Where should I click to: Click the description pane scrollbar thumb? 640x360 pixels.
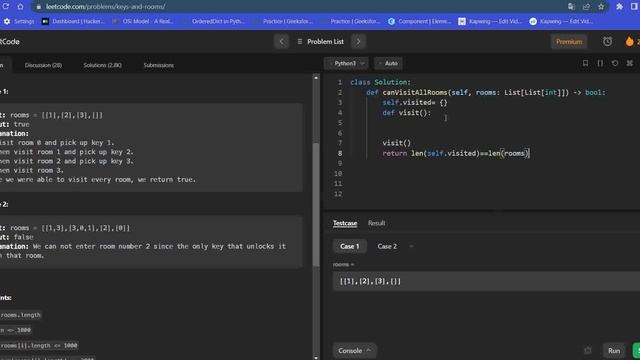click(316, 204)
